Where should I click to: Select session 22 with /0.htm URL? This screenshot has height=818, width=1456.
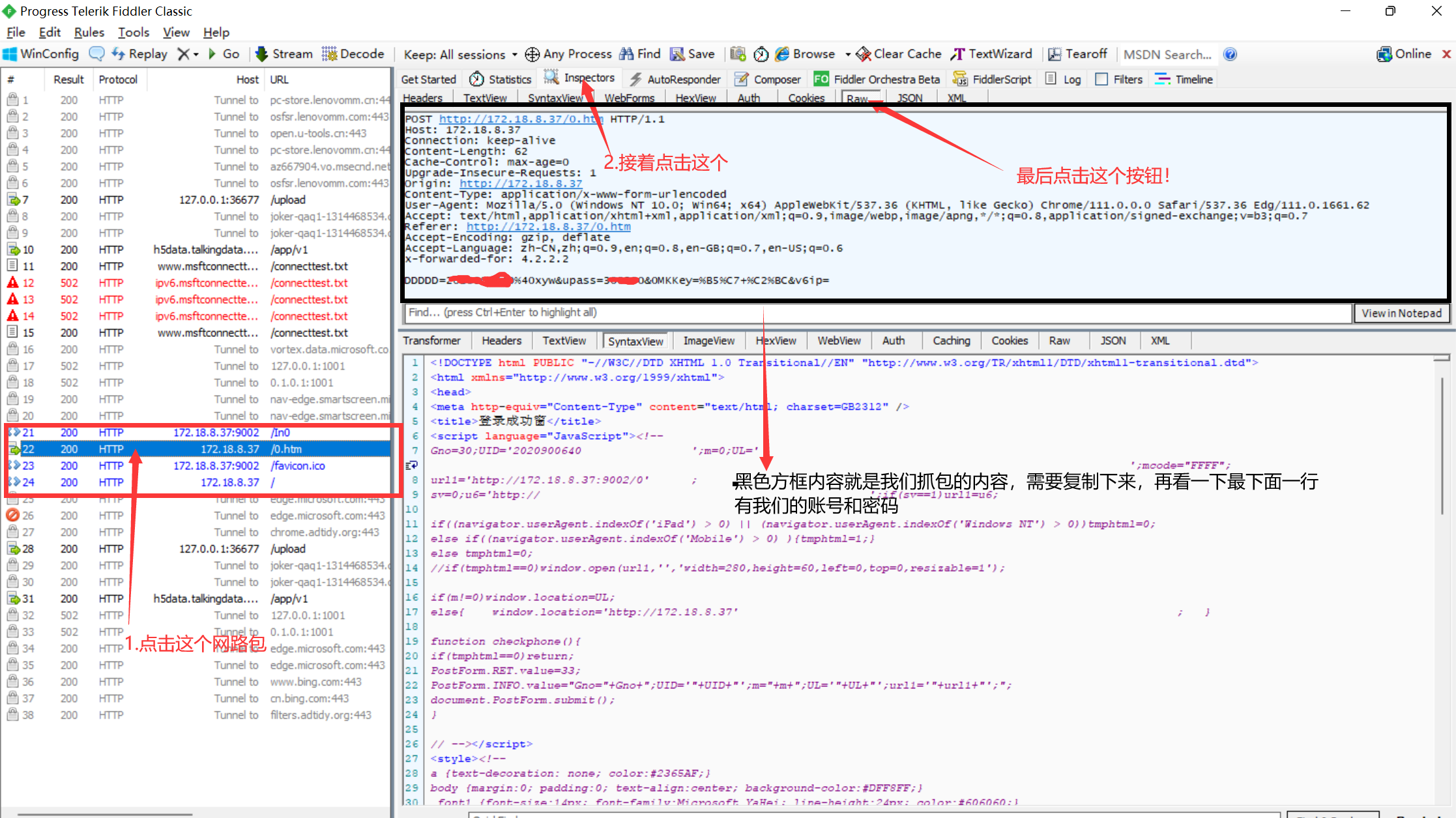199,449
